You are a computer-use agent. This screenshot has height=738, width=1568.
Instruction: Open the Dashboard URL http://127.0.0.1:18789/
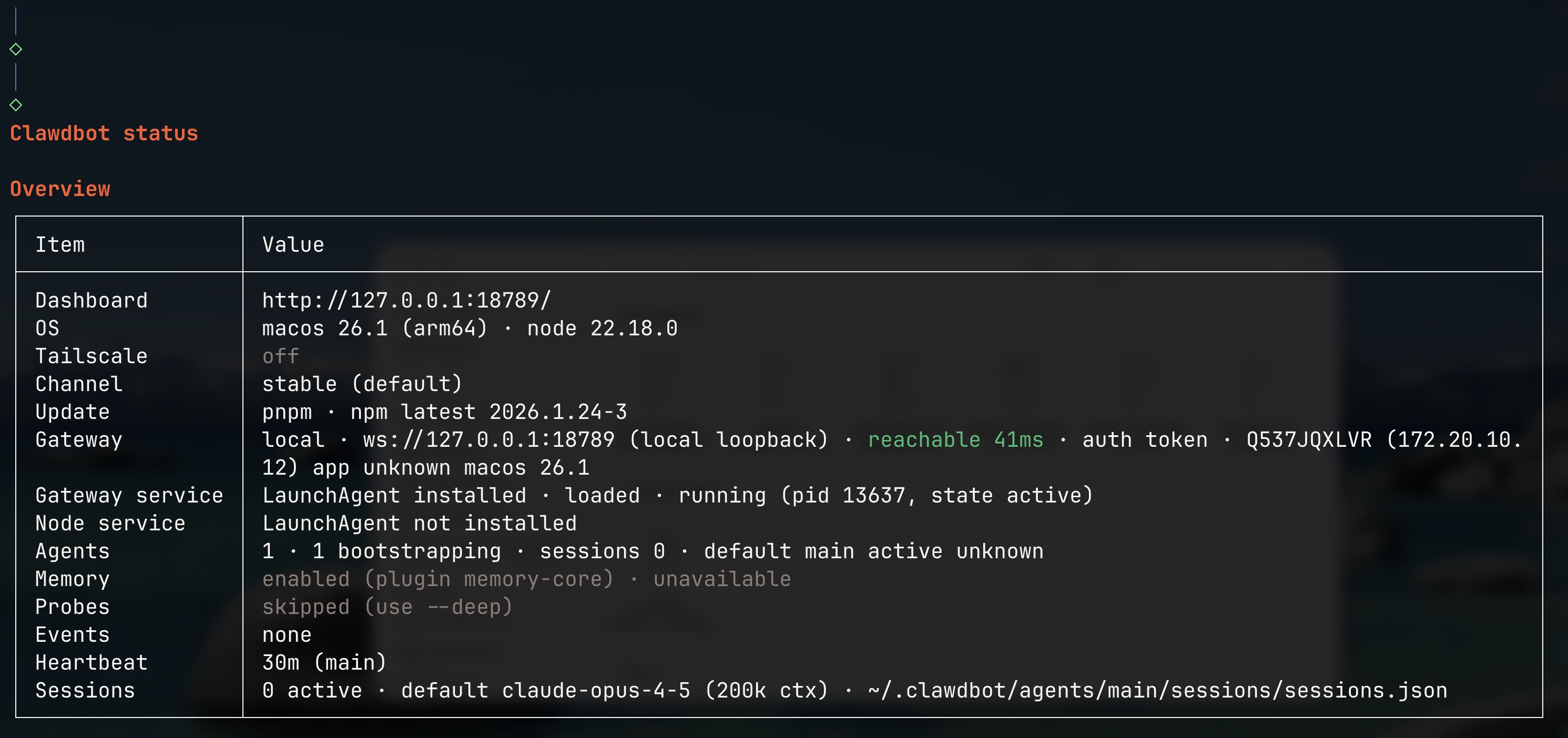click(x=406, y=301)
